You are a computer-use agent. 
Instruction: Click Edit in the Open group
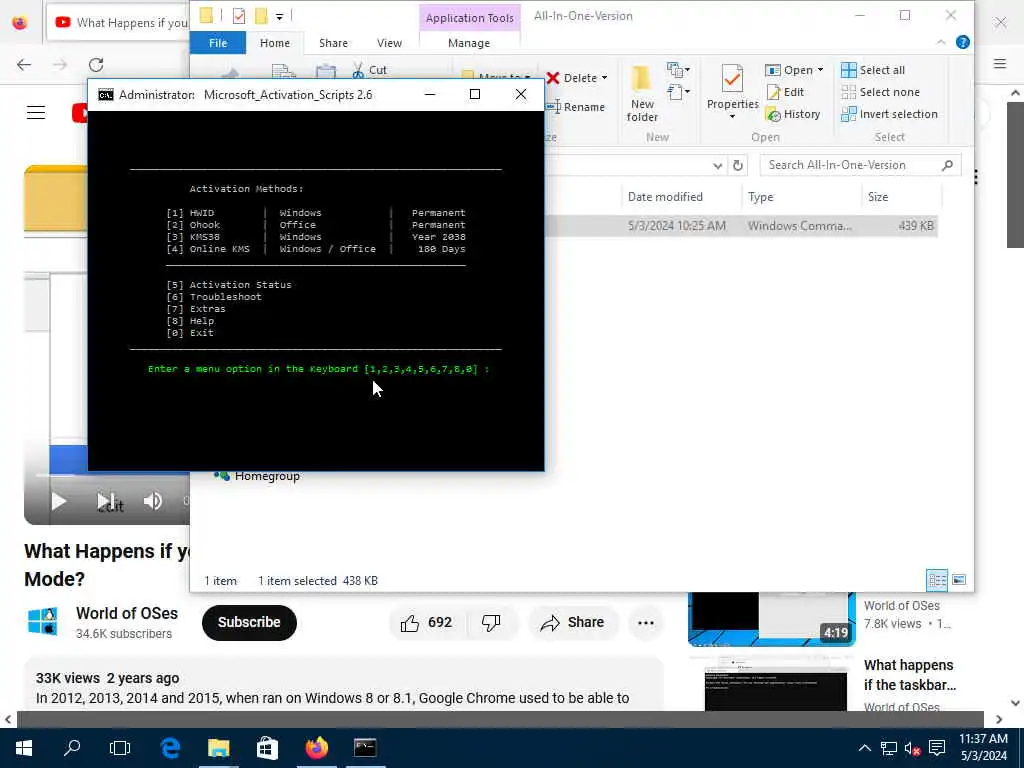786,92
